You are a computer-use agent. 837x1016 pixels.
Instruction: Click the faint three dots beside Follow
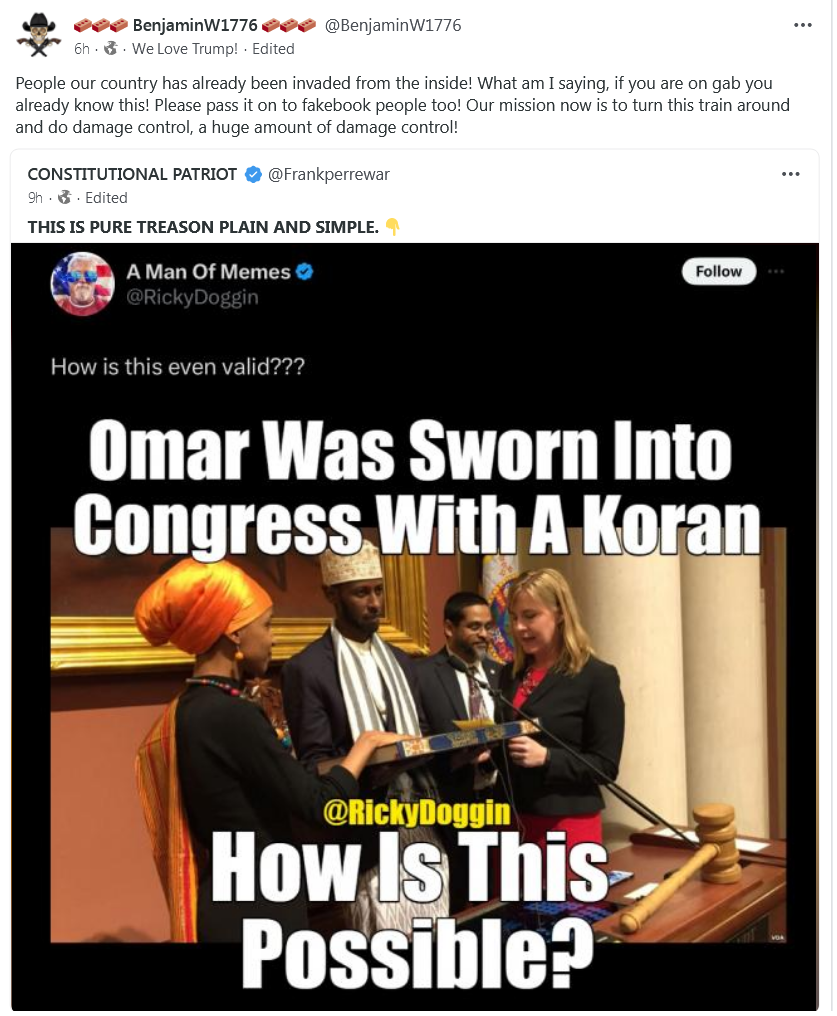pyautogui.click(x=776, y=271)
